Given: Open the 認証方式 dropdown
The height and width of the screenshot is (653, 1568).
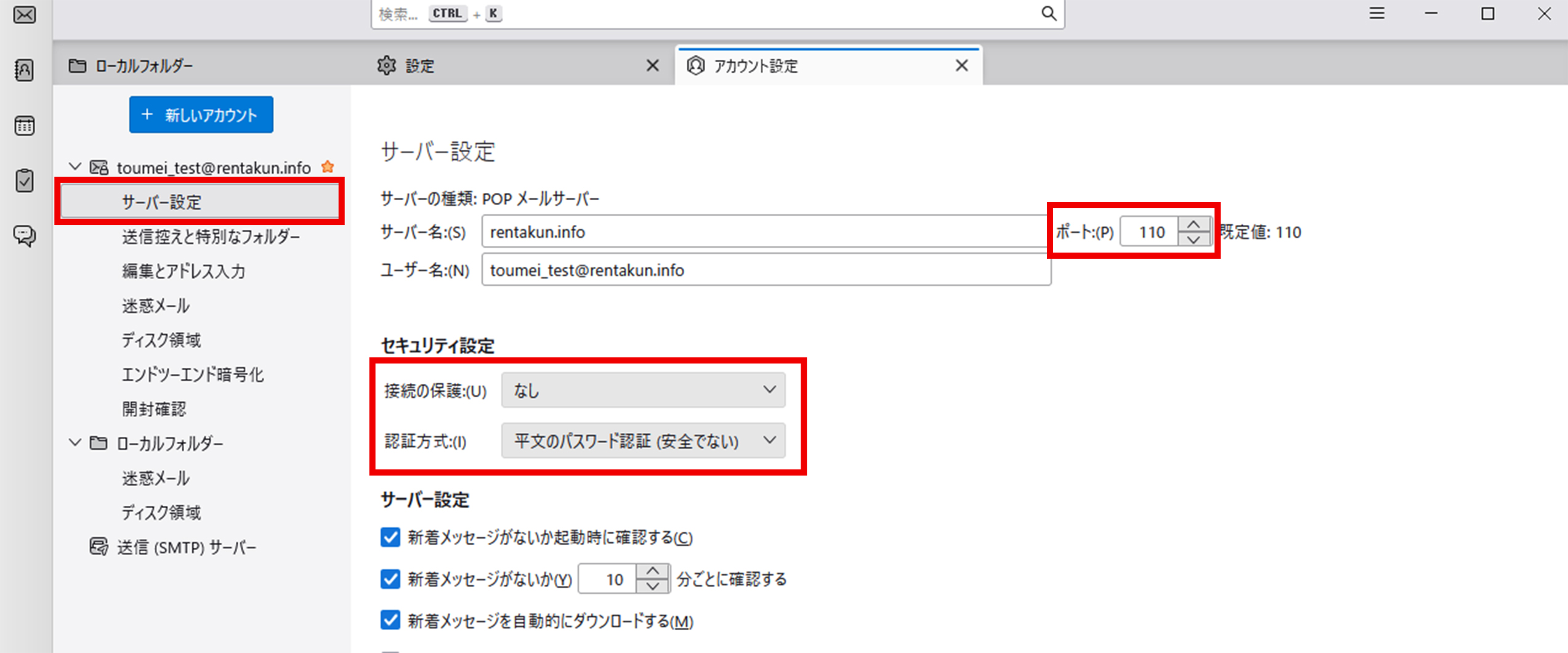Looking at the screenshot, I should point(643,441).
